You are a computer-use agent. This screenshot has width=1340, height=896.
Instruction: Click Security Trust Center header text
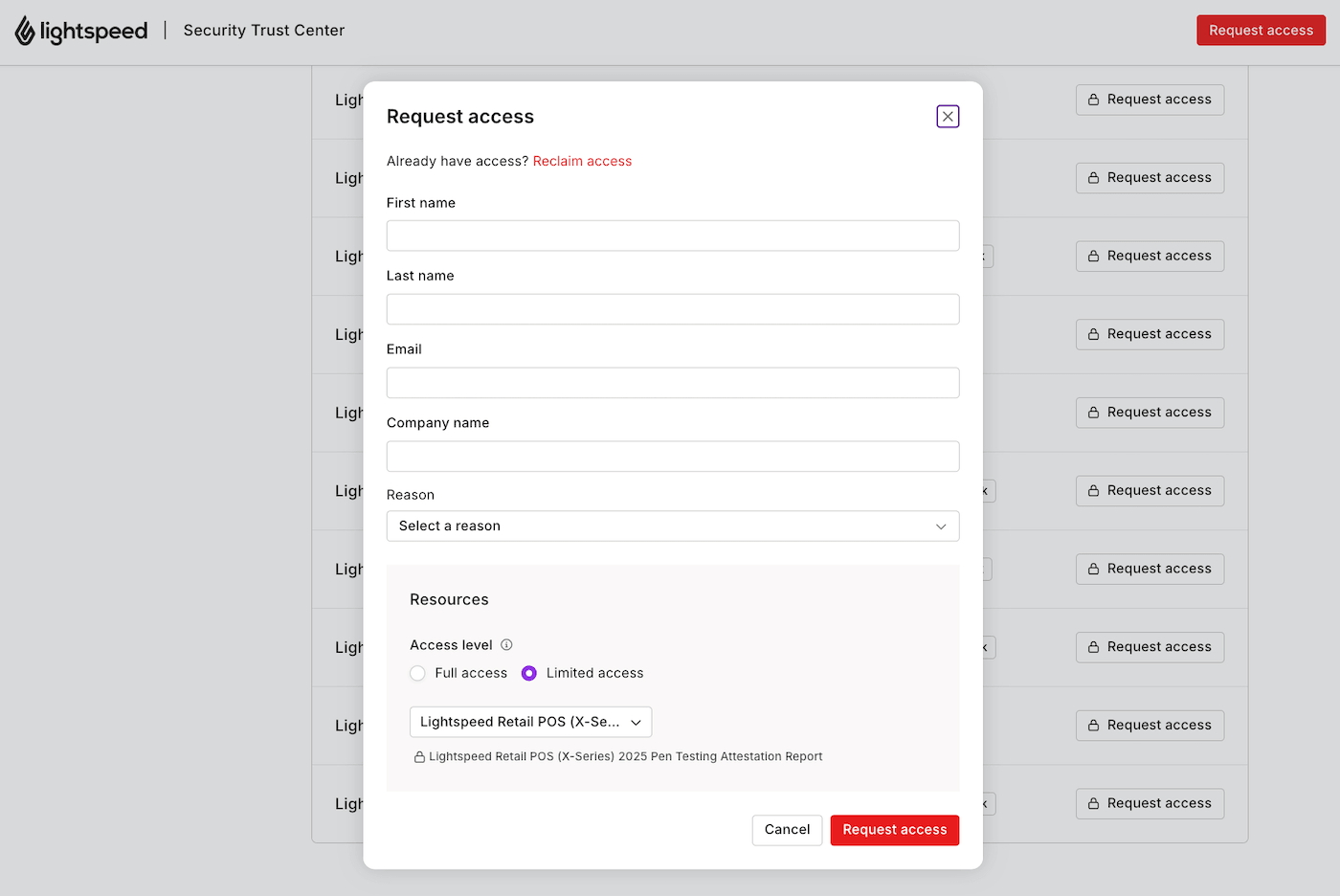click(264, 31)
